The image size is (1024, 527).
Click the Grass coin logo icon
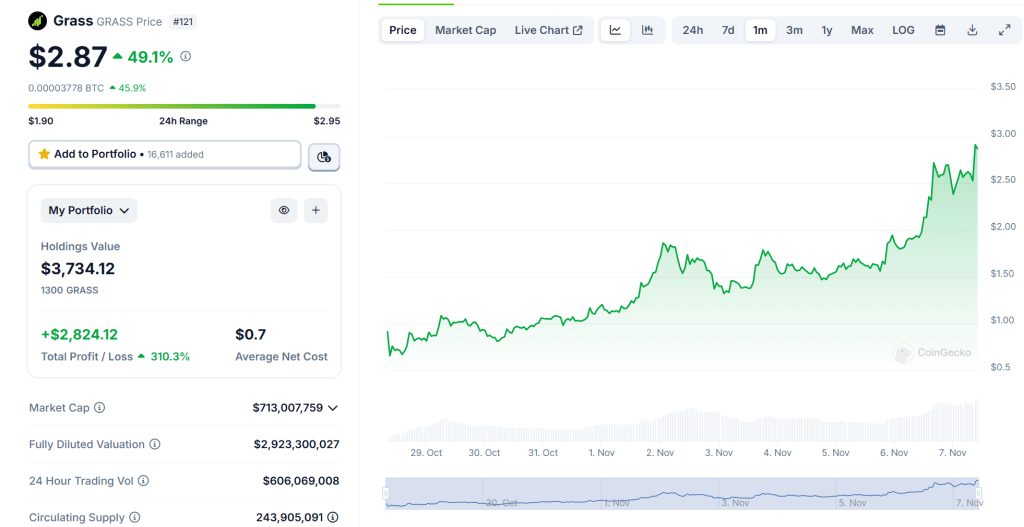click(38, 21)
